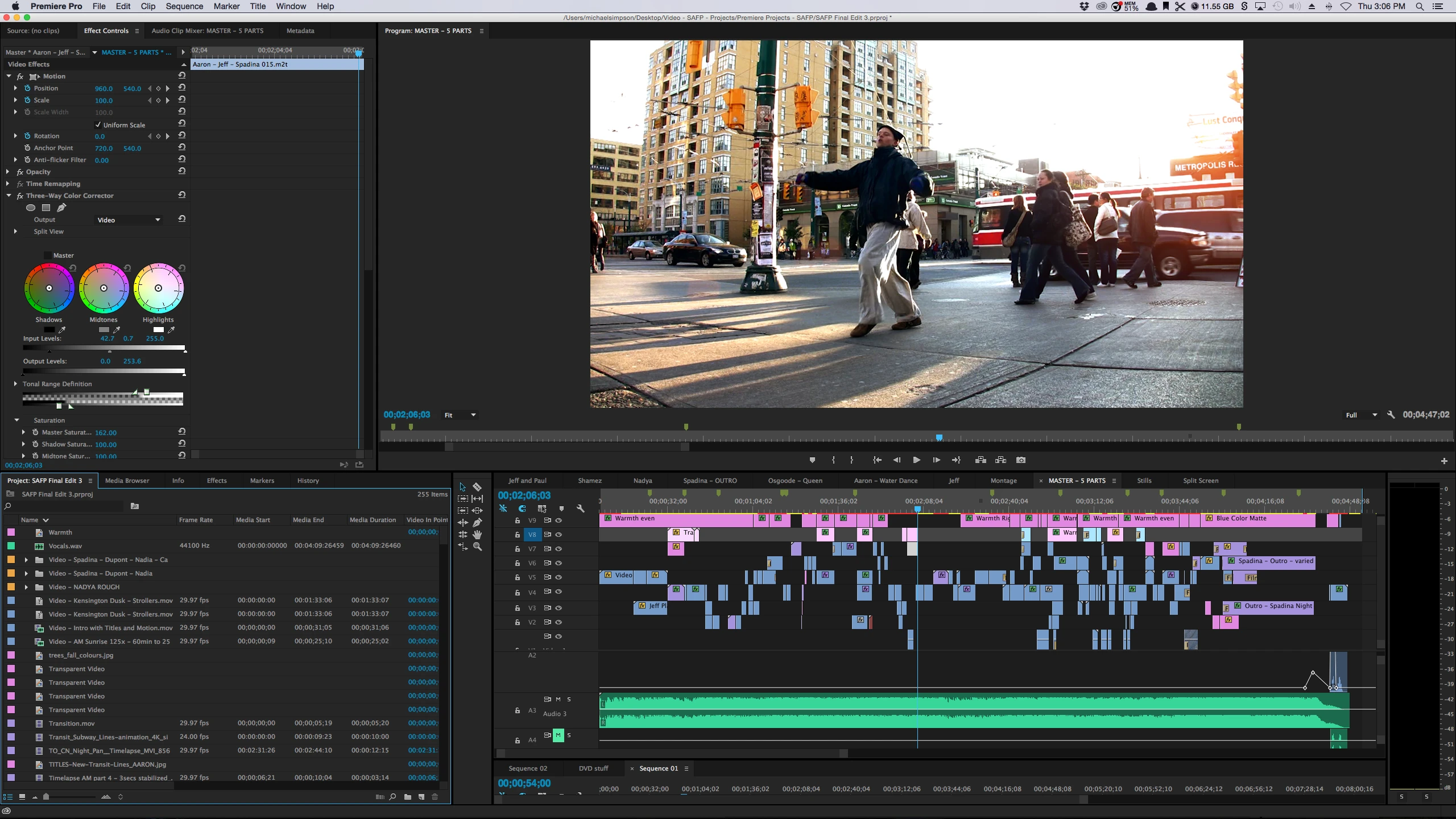Click the Master Saturation value 162.00
Image resolution: width=1456 pixels, height=819 pixels.
point(105,433)
